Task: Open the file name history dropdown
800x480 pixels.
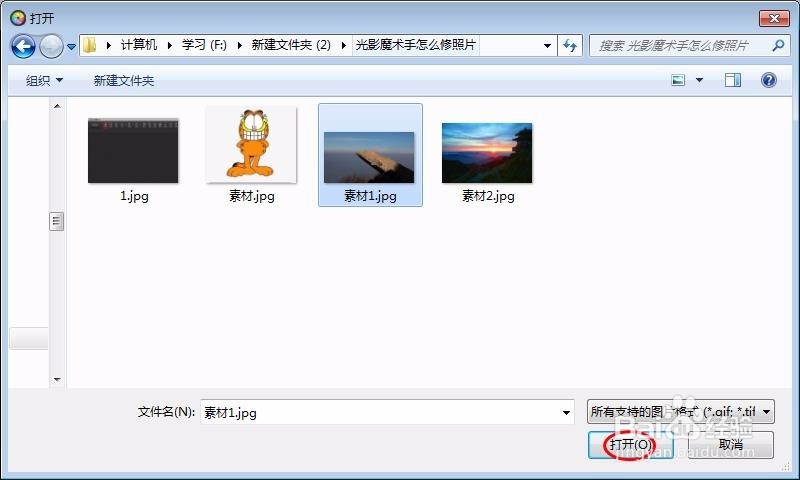Action: 566,412
